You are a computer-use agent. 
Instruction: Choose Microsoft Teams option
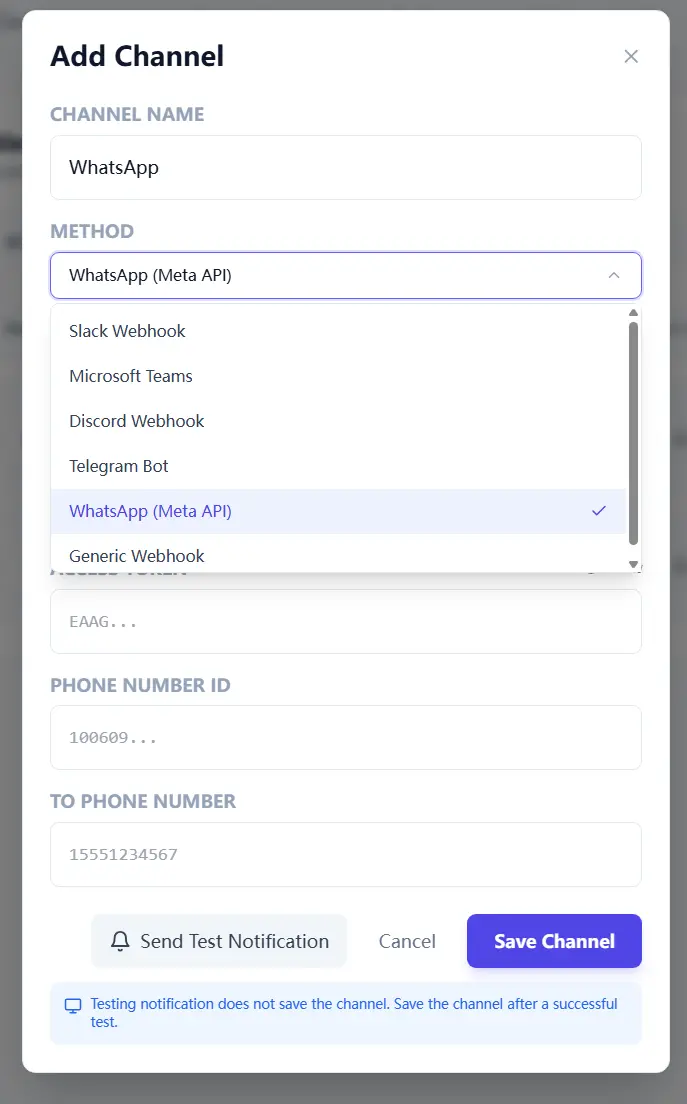(339, 376)
